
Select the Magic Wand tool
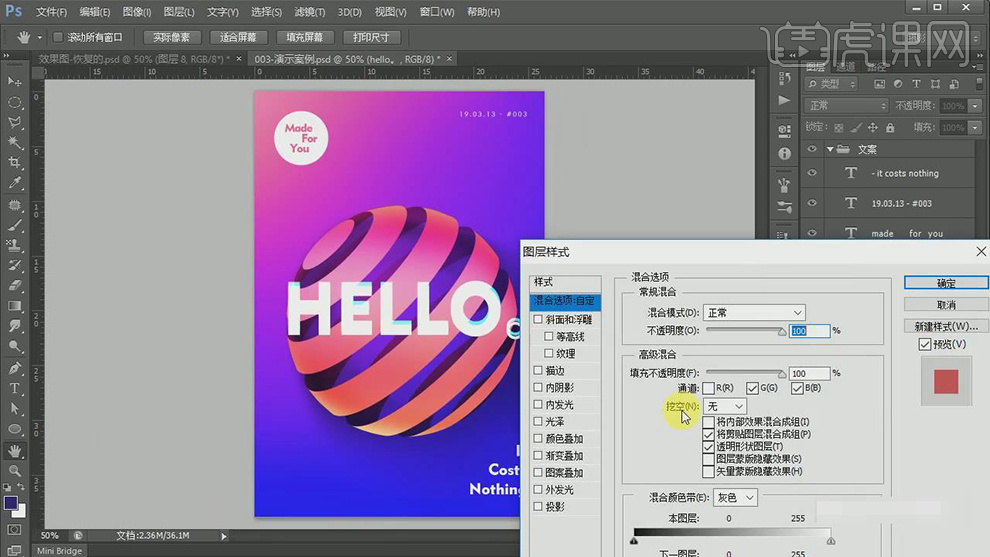click(x=15, y=143)
